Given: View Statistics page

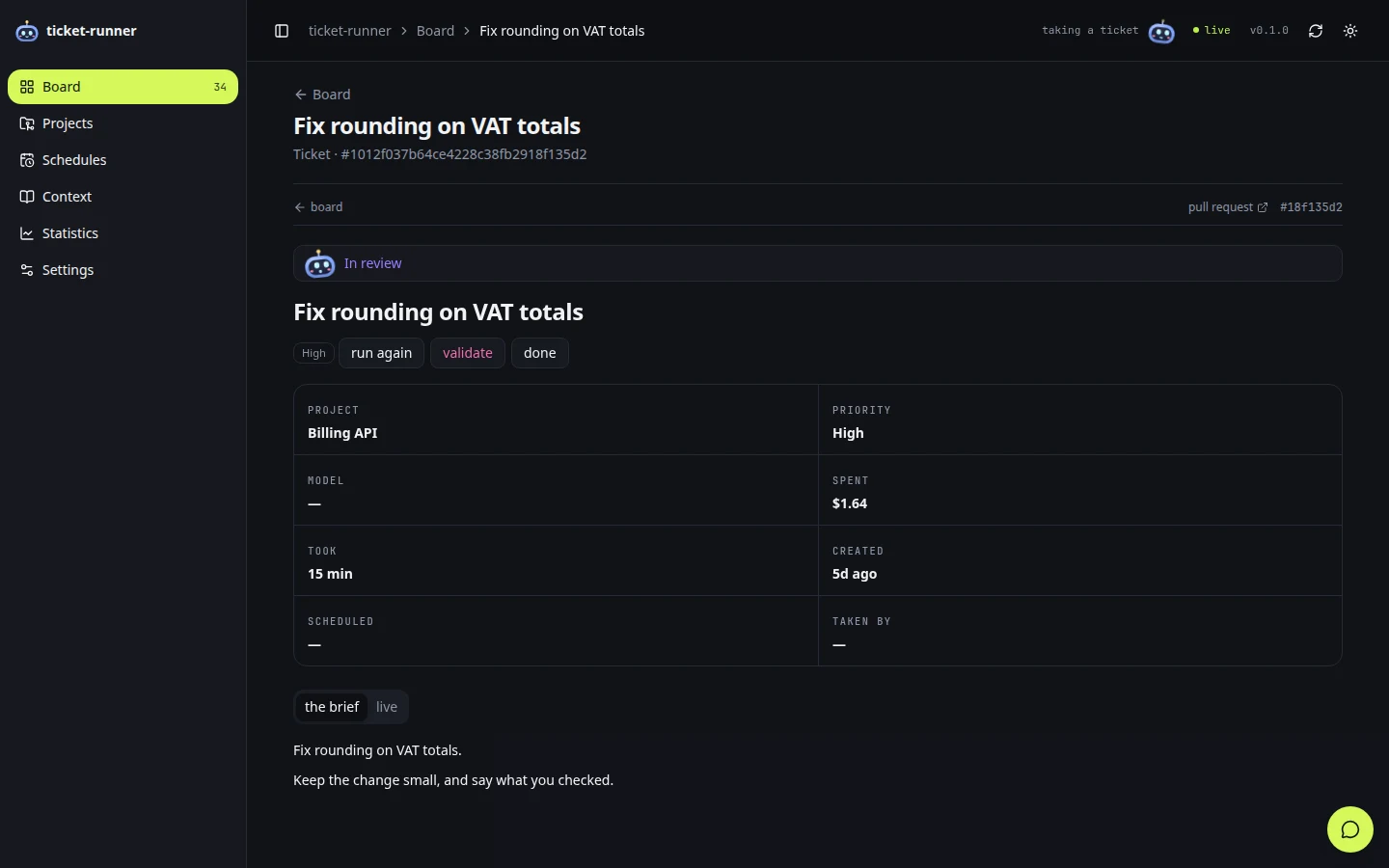Looking at the screenshot, I should coord(123,233).
